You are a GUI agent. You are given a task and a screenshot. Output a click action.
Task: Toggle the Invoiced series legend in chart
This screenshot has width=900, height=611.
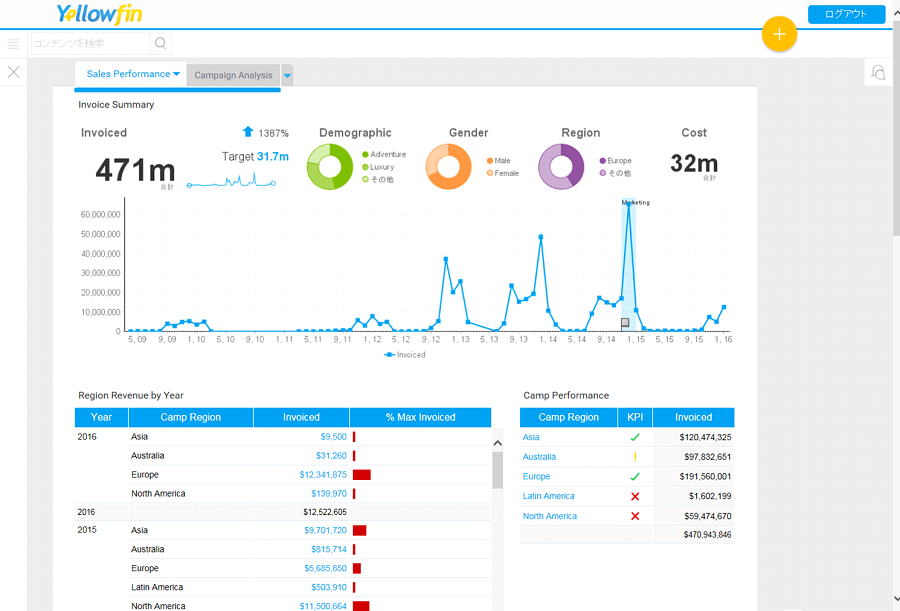405,355
